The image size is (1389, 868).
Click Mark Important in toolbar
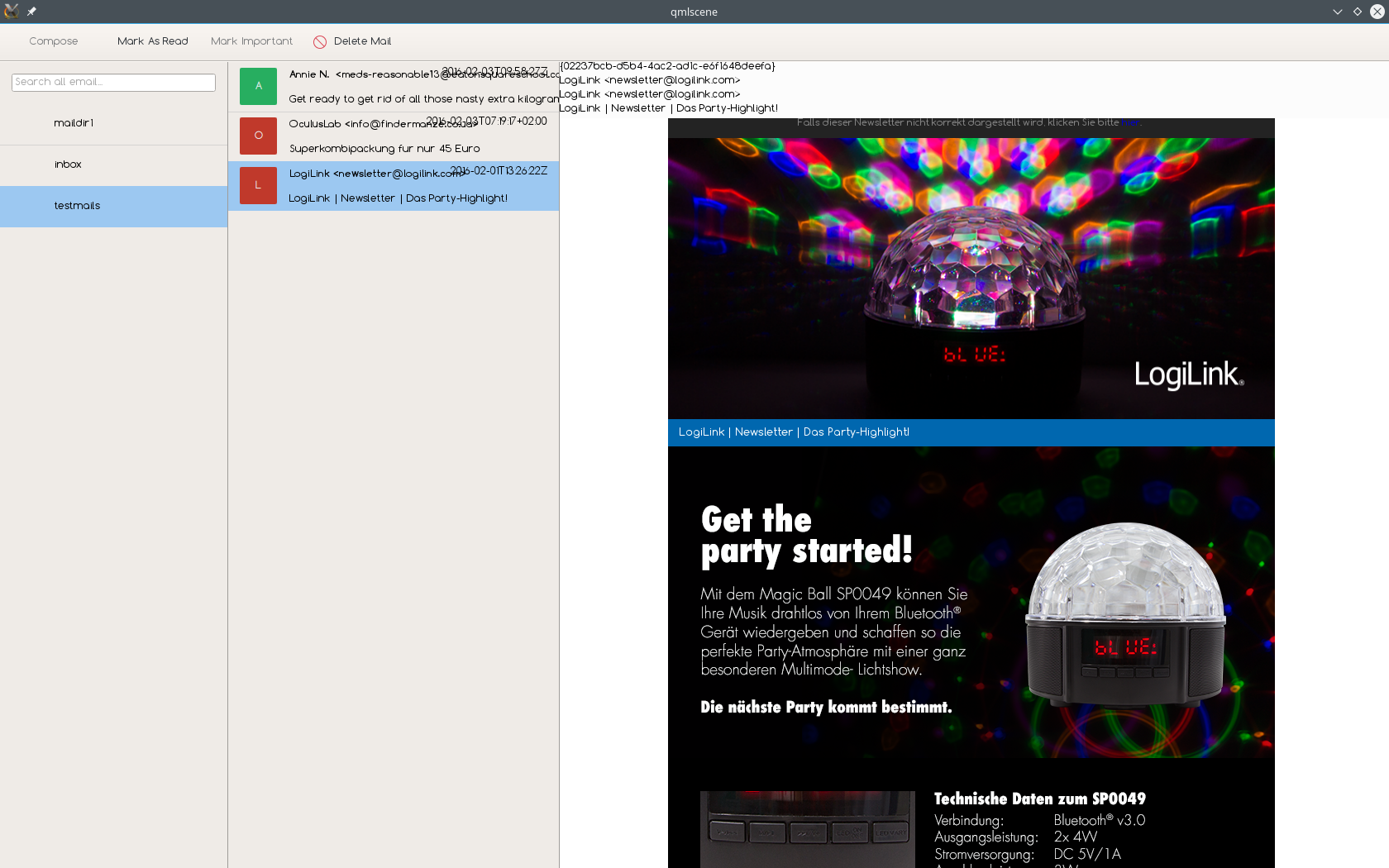click(x=251, y=41)
